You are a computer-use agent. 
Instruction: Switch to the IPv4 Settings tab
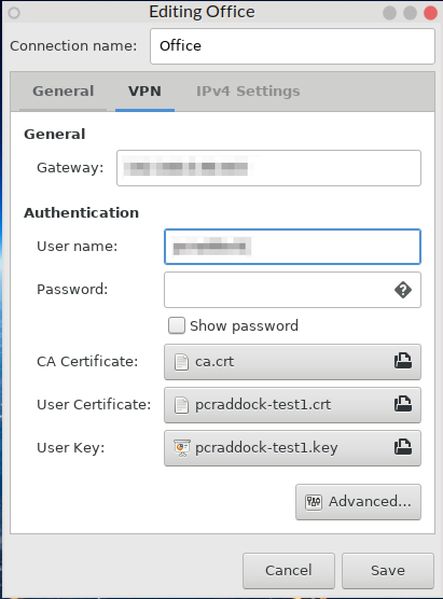(248, 91)
